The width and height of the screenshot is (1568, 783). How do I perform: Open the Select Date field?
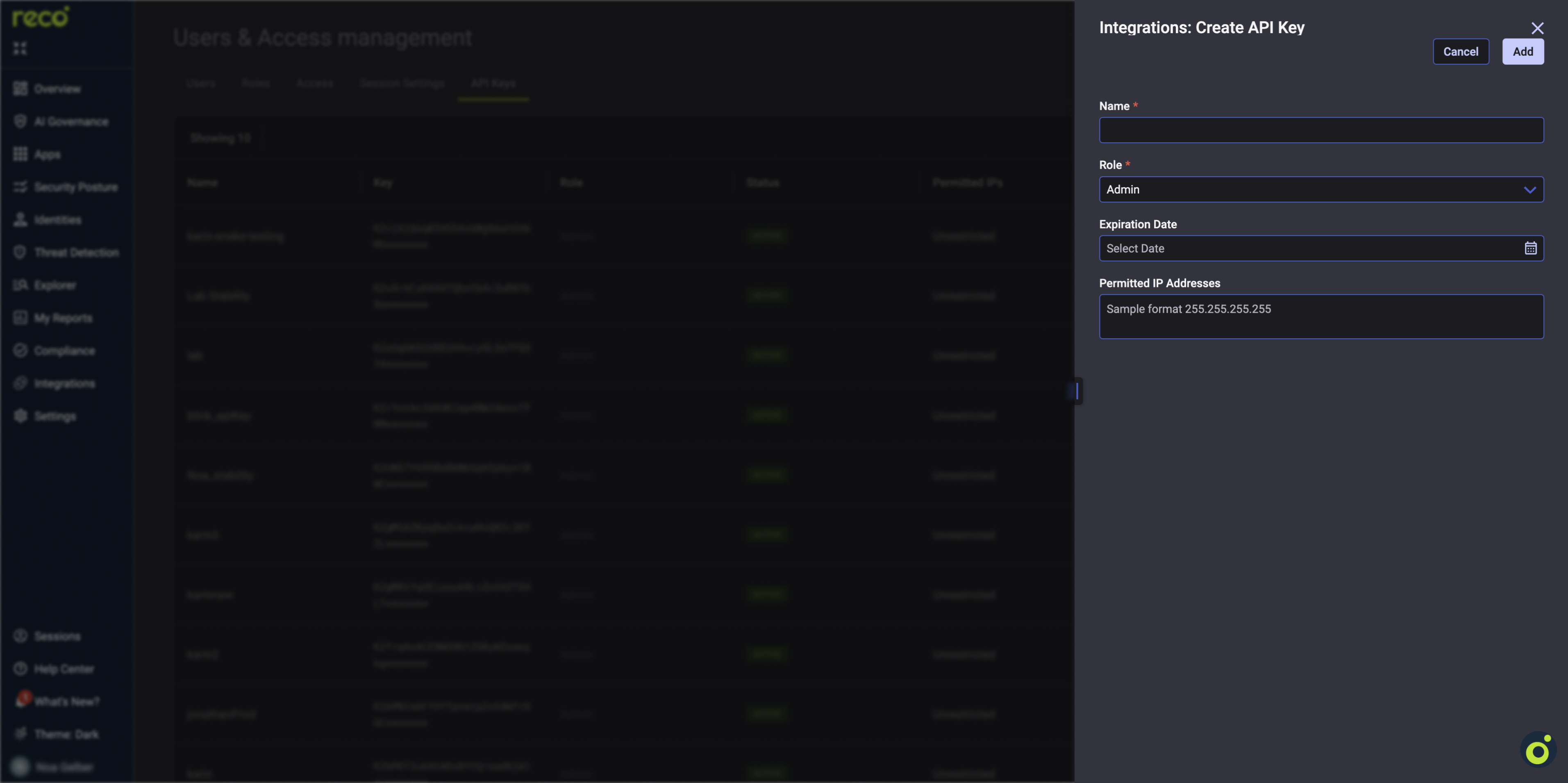pyautogui.click(x=1278, y=248)
